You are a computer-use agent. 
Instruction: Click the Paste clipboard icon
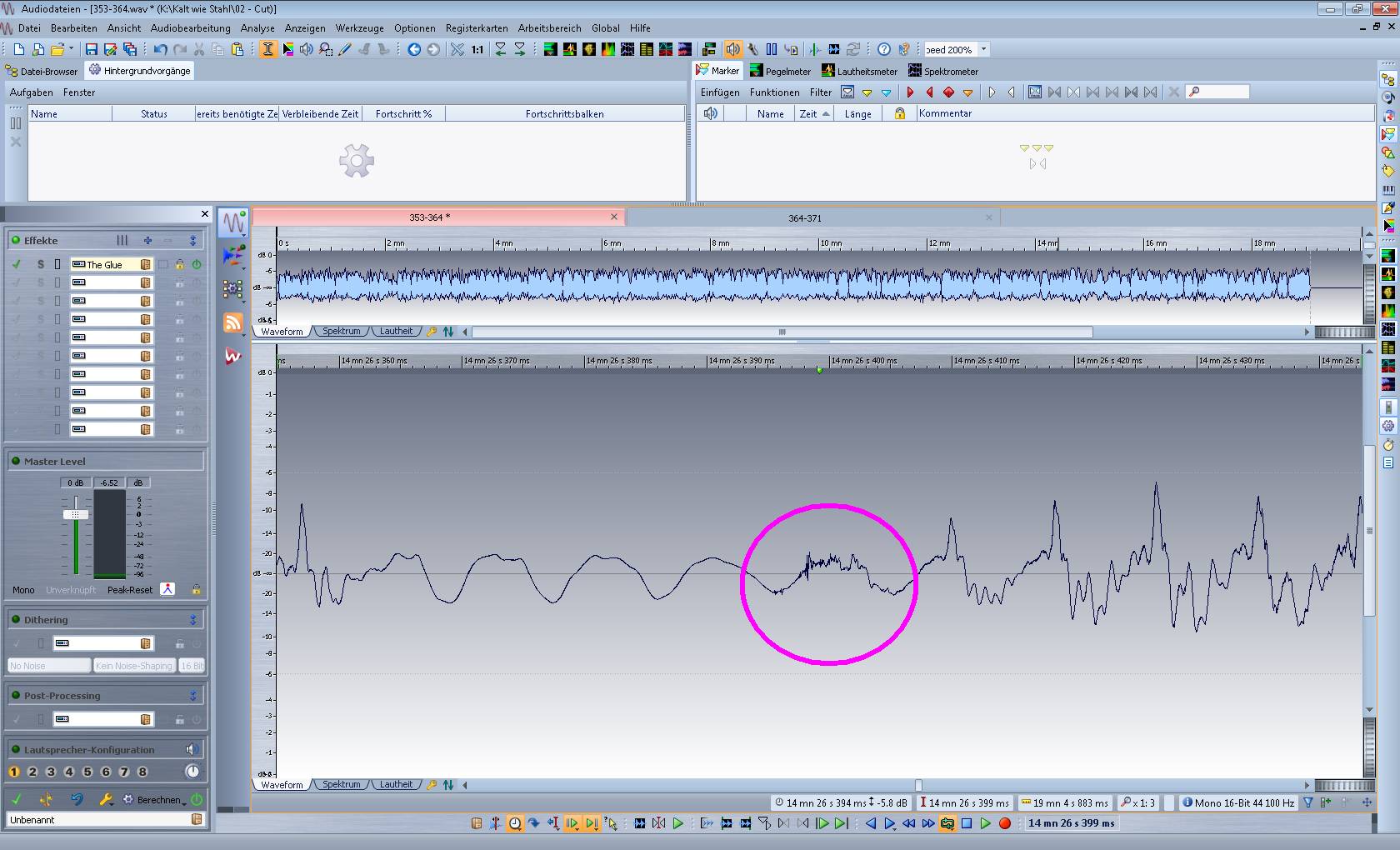click(237, 50)
